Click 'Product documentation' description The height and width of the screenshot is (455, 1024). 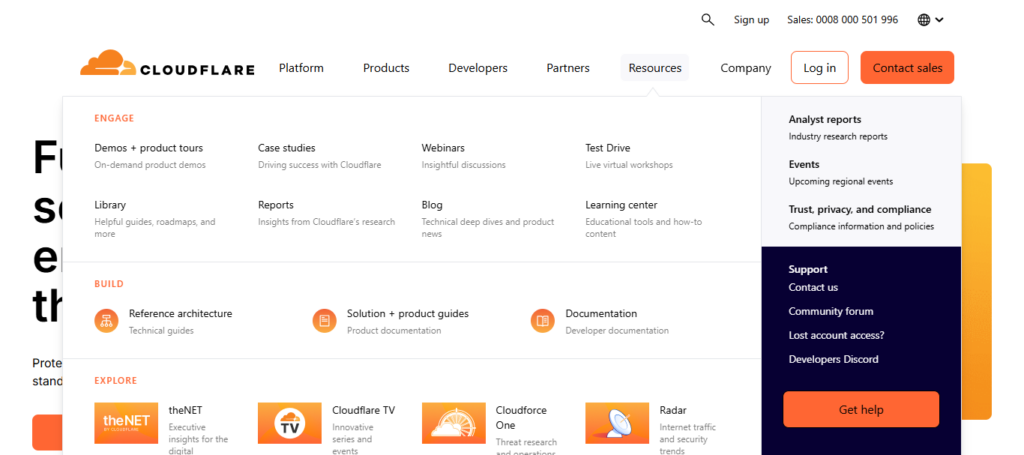tap(394, 331)
